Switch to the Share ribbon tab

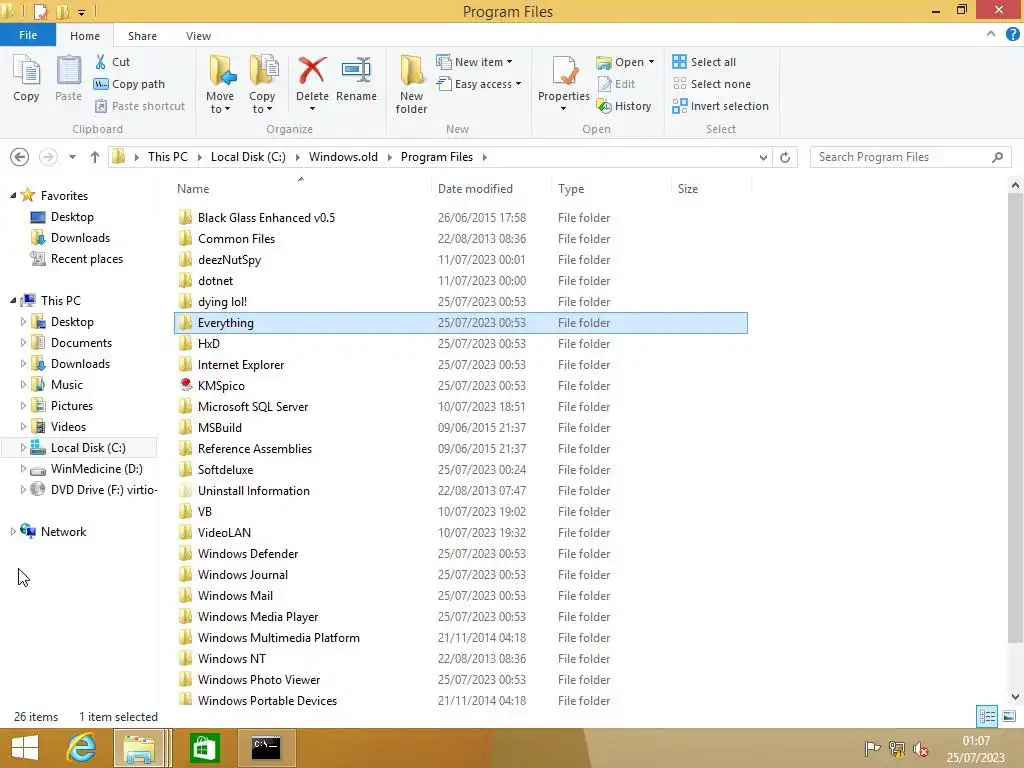coord(142,36)
